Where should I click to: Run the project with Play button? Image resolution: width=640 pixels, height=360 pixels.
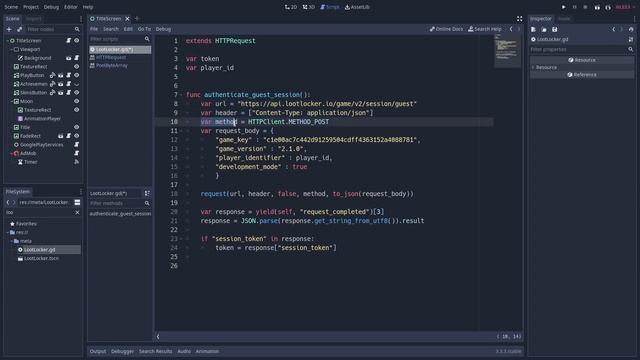[564, 7]
